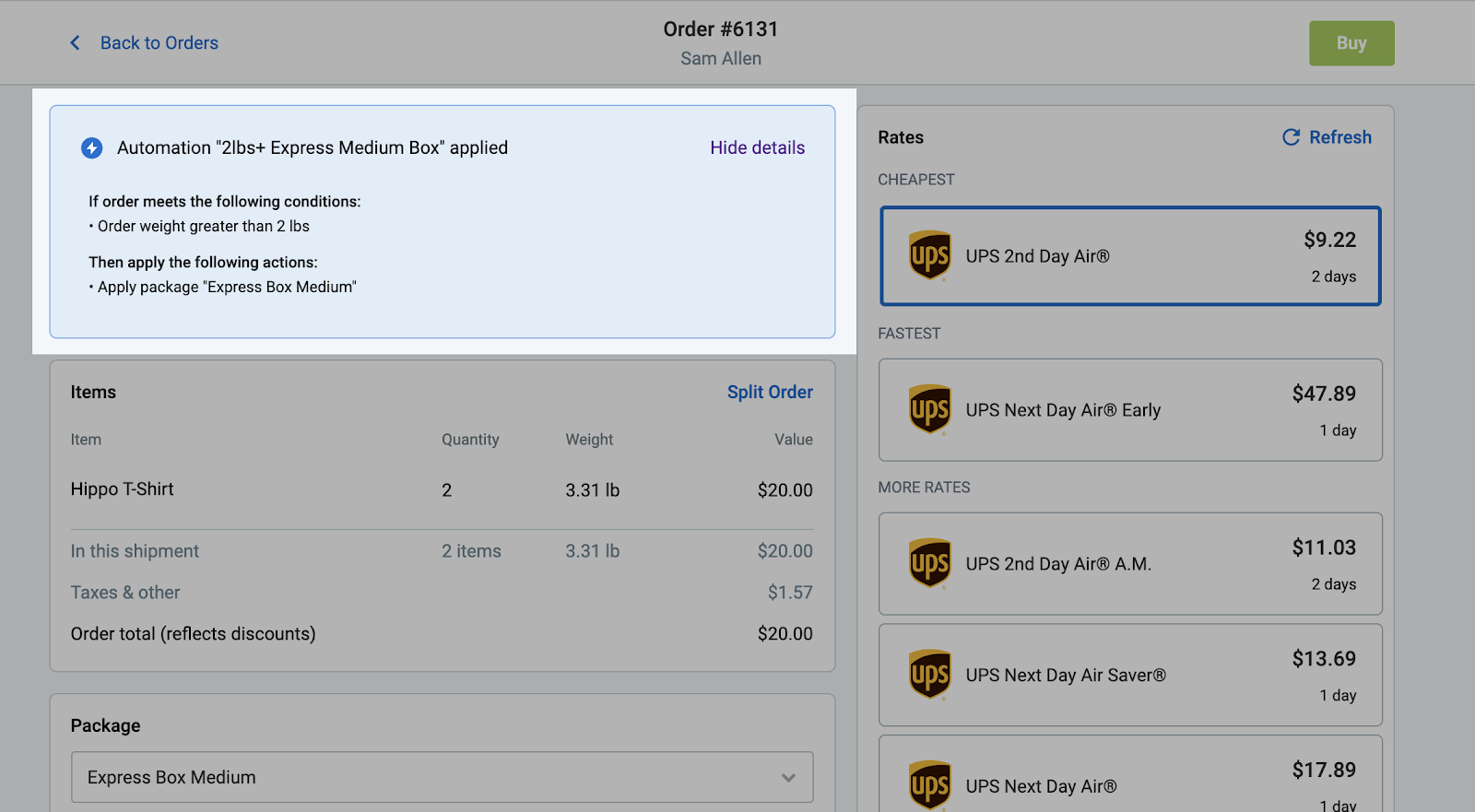The image size is (1475, 812).
Task: Click UPS logo on Next Day Air® $17.89 card
Action: pyautogui.click(x=929, y=785)
